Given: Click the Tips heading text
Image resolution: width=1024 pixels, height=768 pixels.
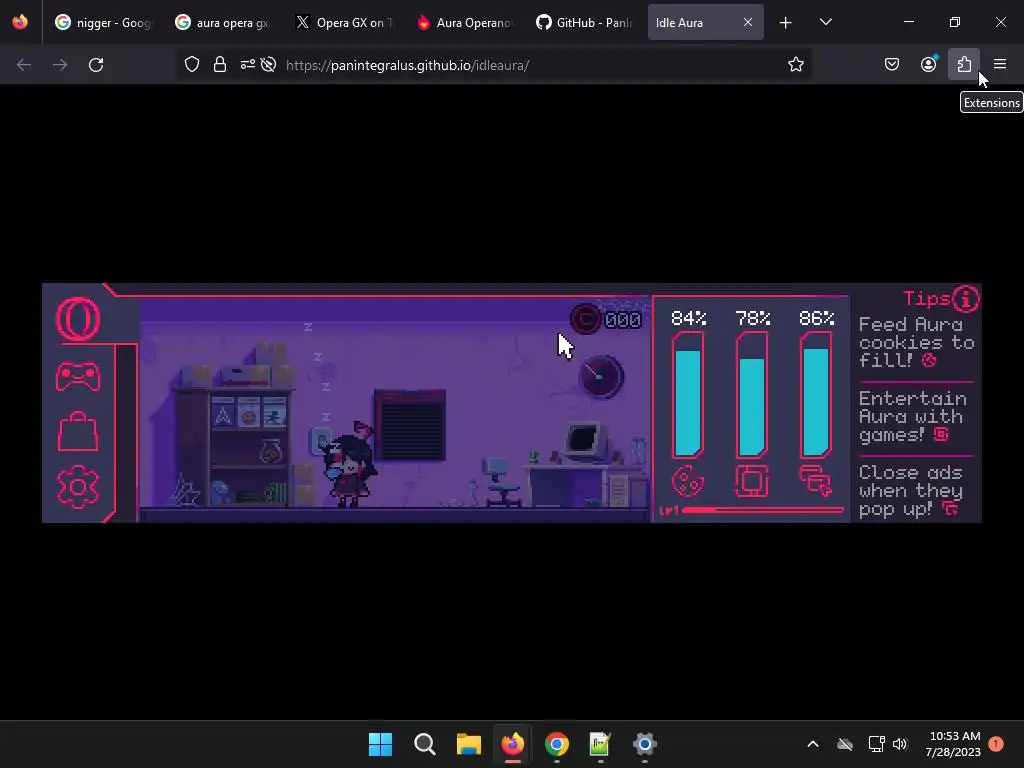Looking at the screenshot, I should coord(926,298).
